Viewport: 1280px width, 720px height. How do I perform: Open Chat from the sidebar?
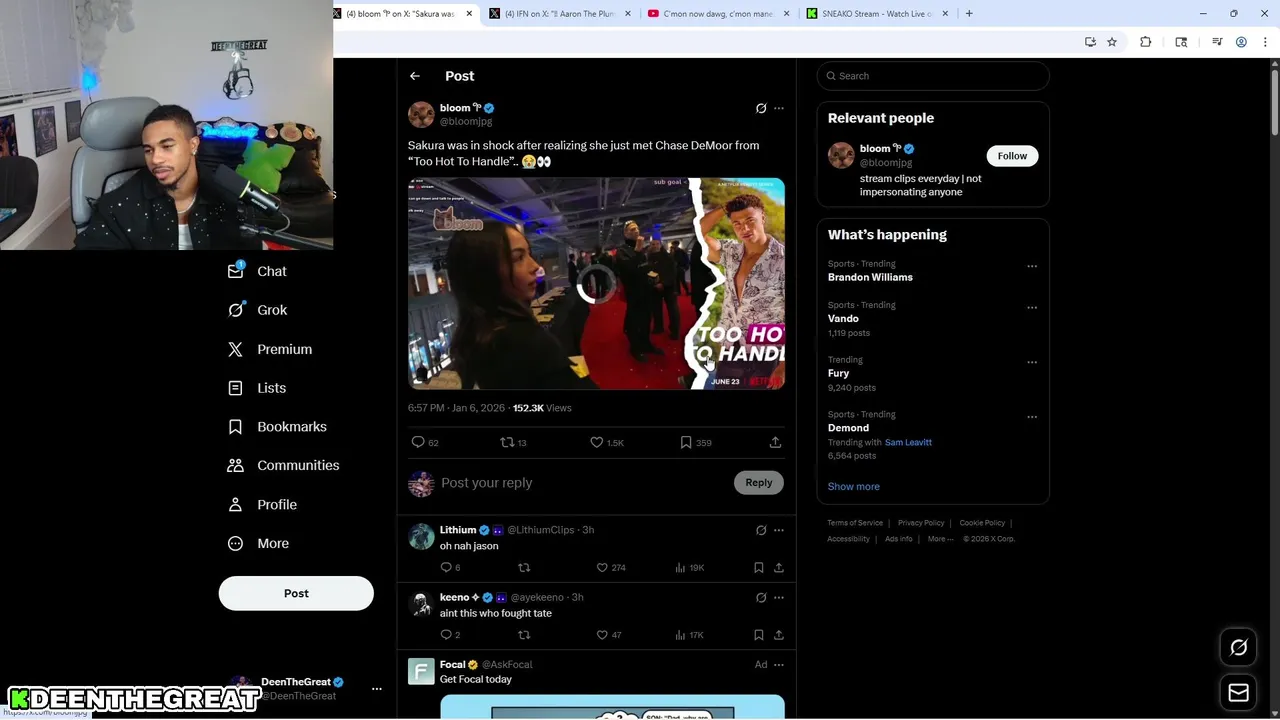coord(257,271)
